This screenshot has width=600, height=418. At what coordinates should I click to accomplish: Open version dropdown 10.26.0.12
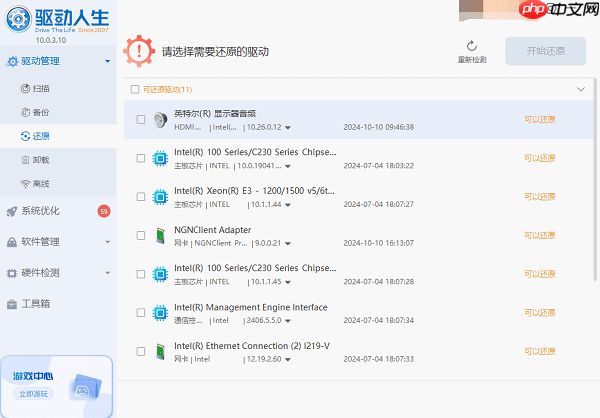click(x=288, y=128)
